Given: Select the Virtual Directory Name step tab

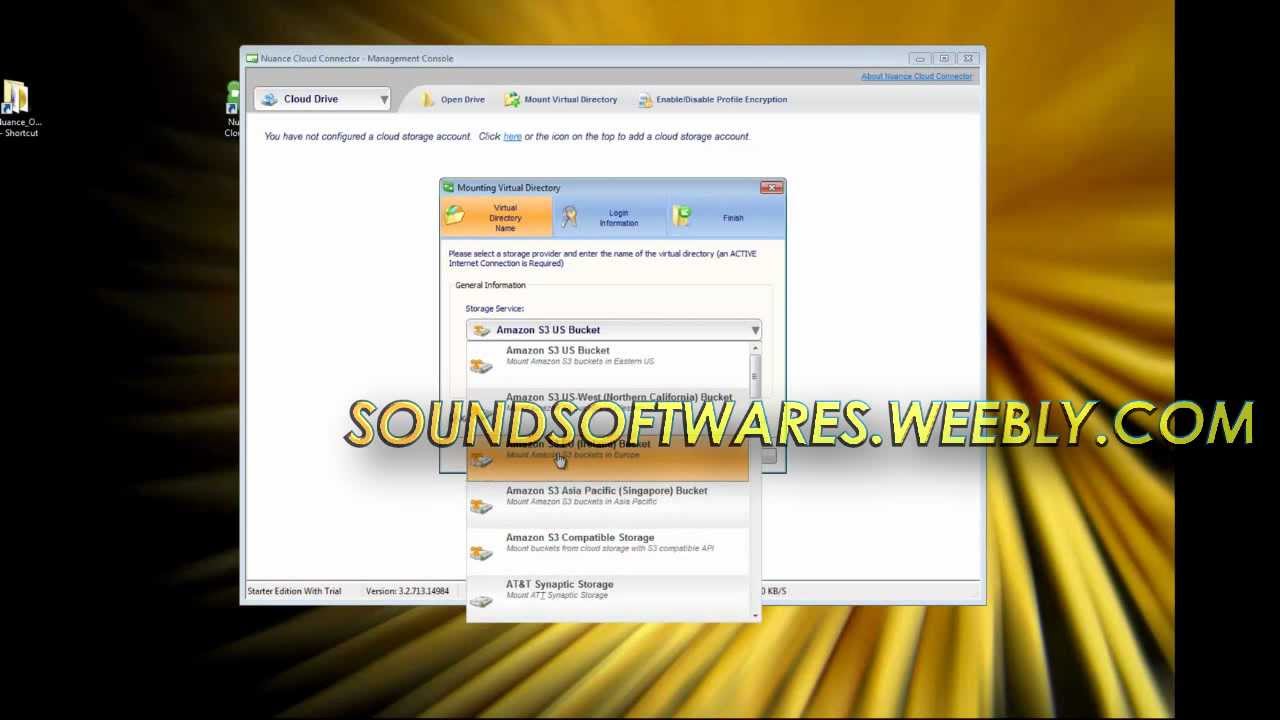Looking at the screenshot, I should click(497, 217).
